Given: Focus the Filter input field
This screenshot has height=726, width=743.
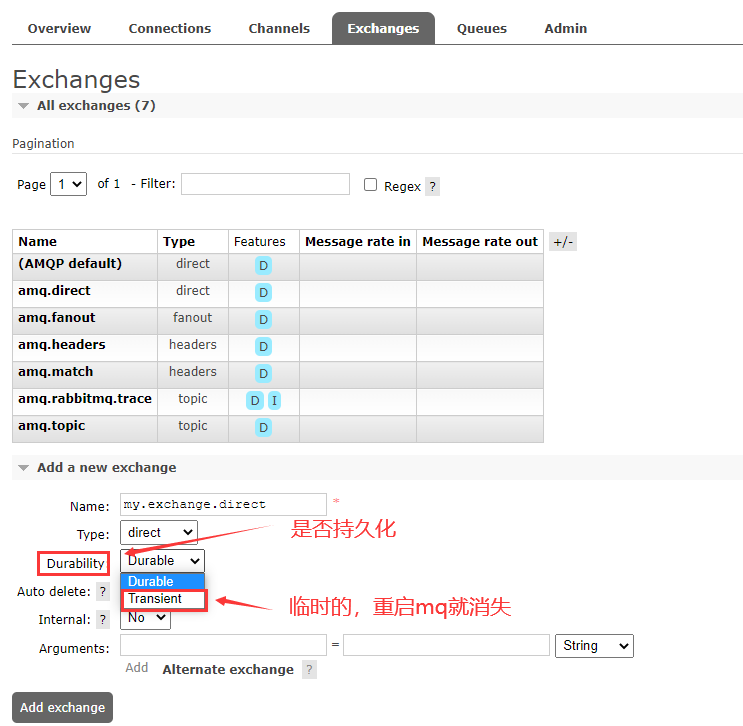Looking at the screenshot, I should coord(265,184).
